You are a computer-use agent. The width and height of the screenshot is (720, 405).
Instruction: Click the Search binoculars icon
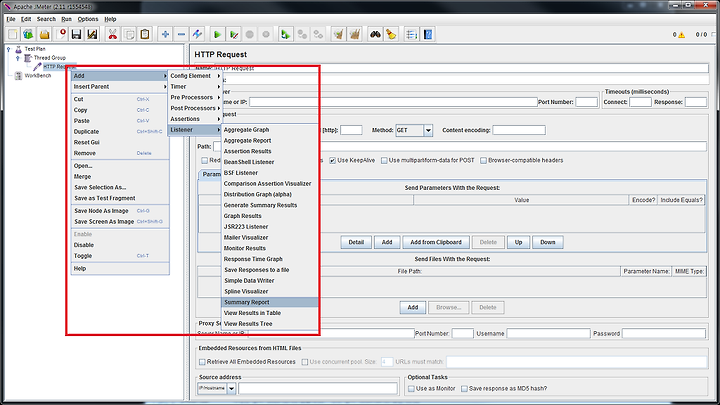375,34
